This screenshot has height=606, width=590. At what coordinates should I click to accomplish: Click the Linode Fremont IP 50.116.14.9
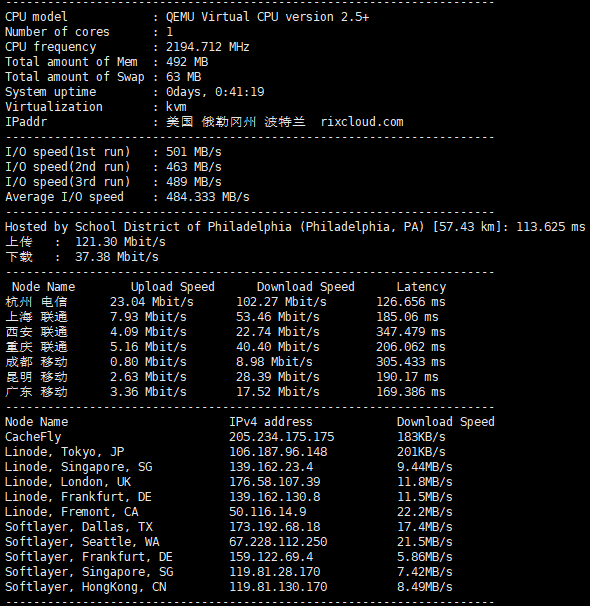point(267,512)
